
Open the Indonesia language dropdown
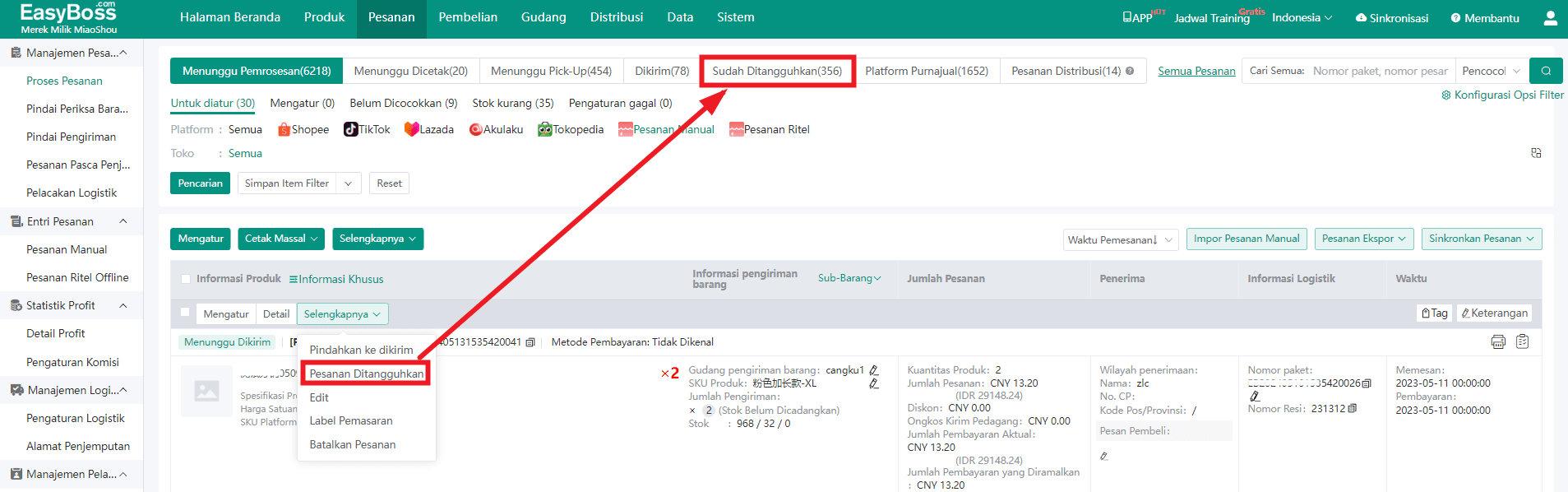coord(1302,18)
